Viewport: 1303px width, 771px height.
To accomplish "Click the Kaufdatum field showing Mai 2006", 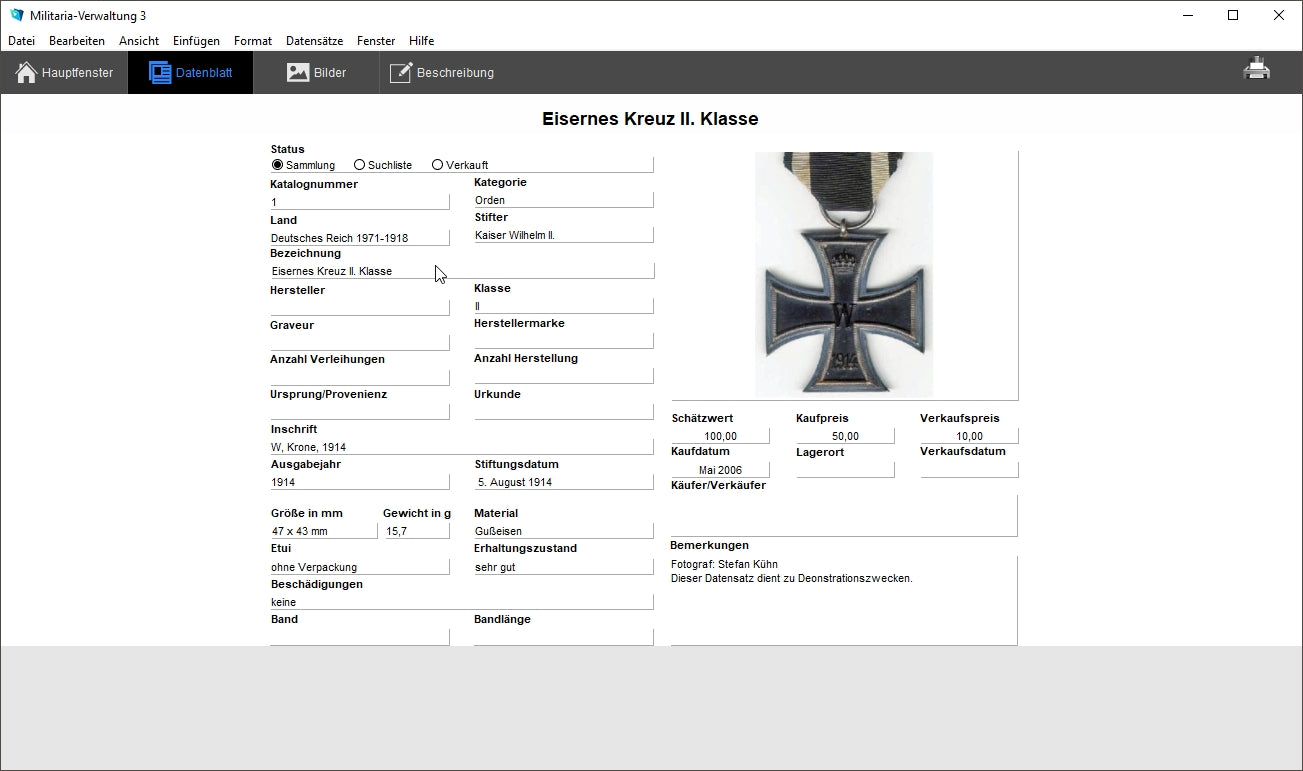I will (720, 470).
